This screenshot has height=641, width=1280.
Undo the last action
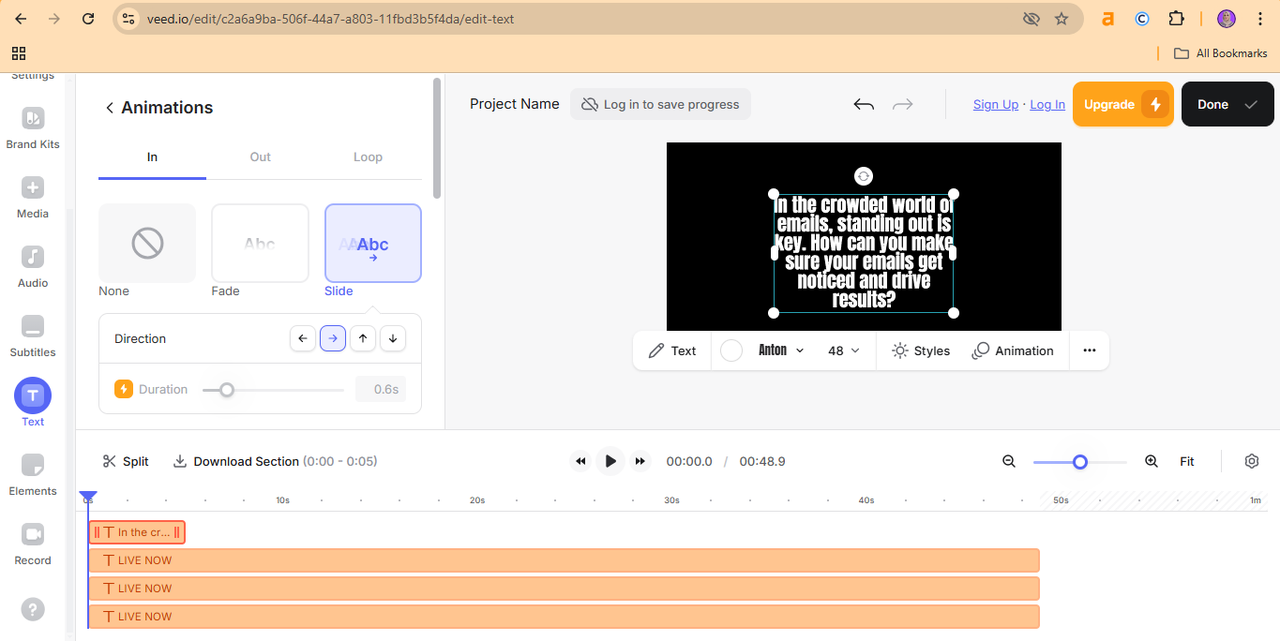pos(864,104)
